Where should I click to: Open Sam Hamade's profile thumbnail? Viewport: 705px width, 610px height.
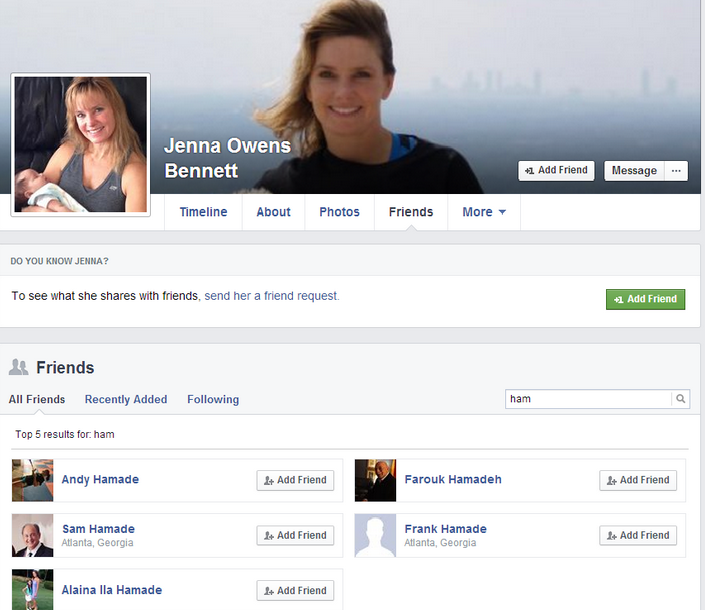pos(32,535)
